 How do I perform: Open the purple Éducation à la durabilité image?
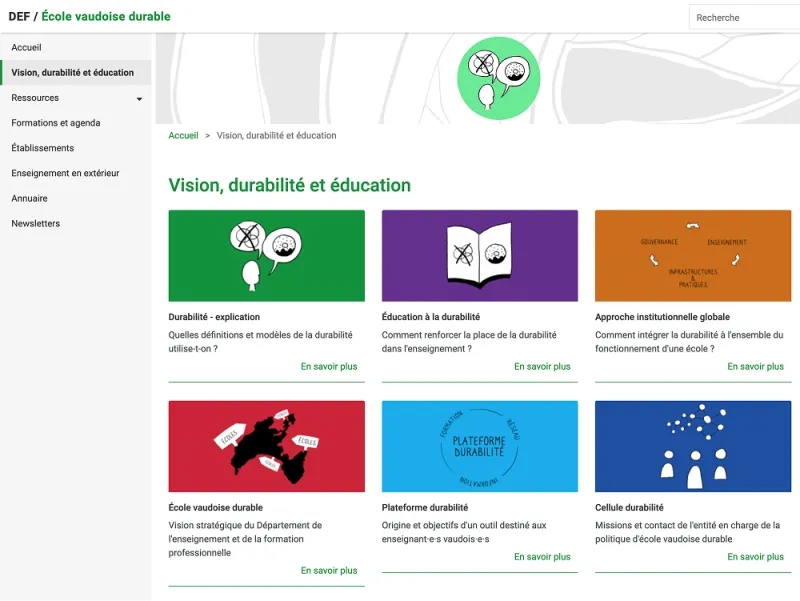[480, 256]
